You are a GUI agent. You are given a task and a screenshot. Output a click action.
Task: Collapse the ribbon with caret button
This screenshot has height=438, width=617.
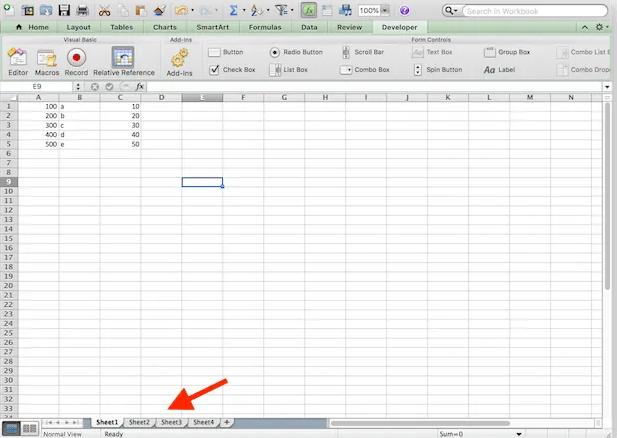pos(585,27)
